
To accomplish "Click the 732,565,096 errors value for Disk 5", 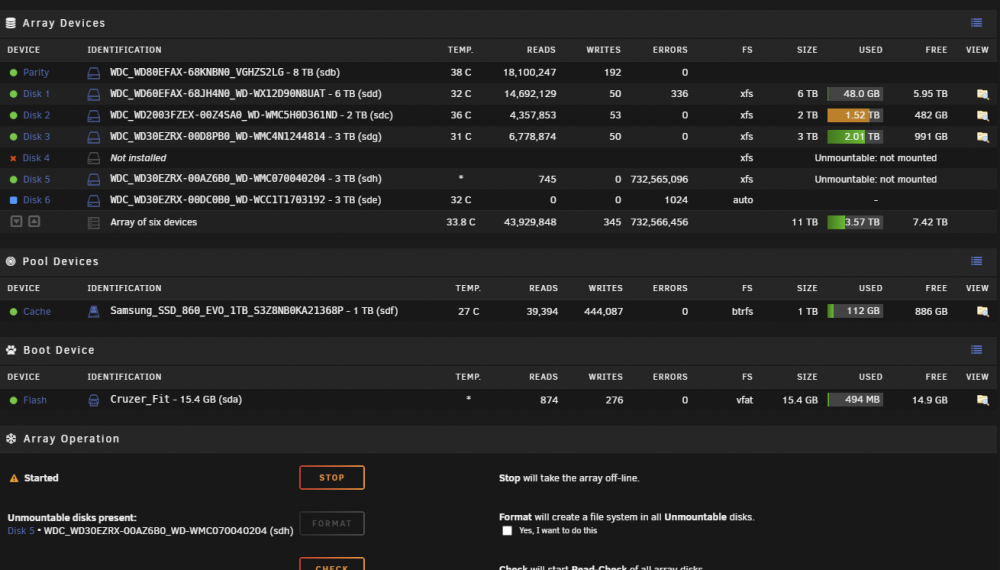I will (659, 180).
